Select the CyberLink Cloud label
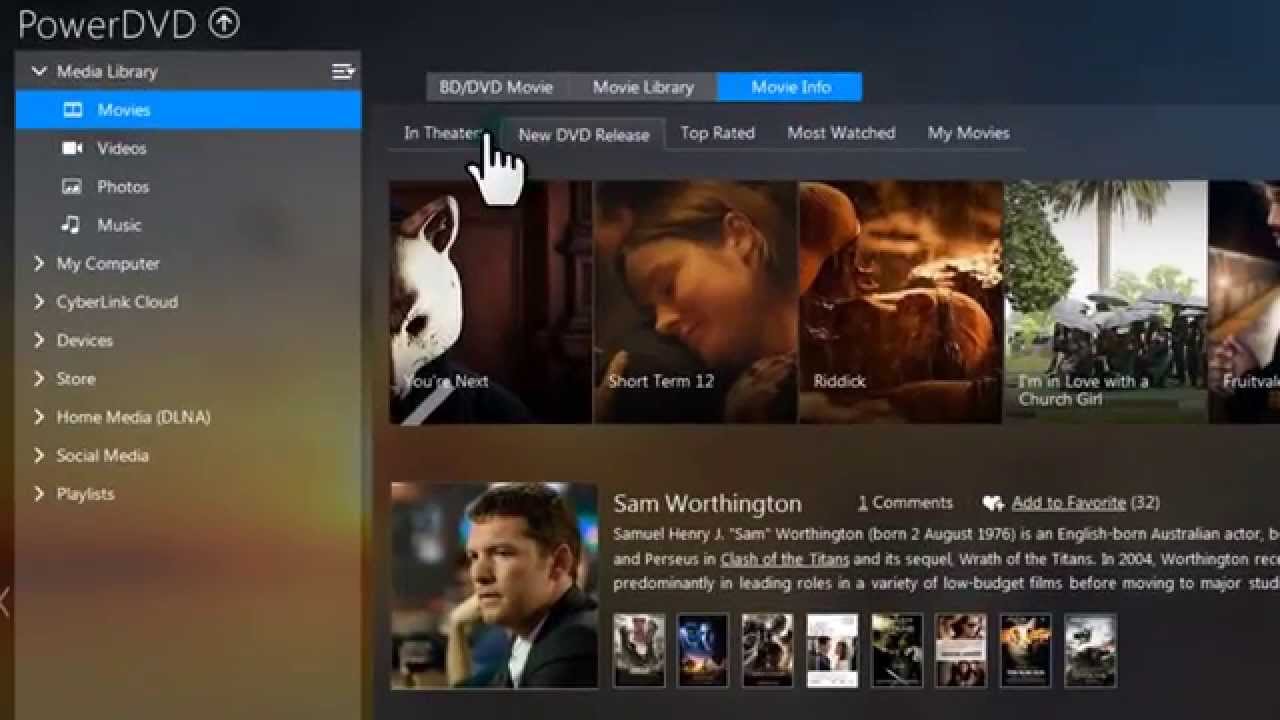The height and width of the screenshot is (720, 1280). point(117,302)
